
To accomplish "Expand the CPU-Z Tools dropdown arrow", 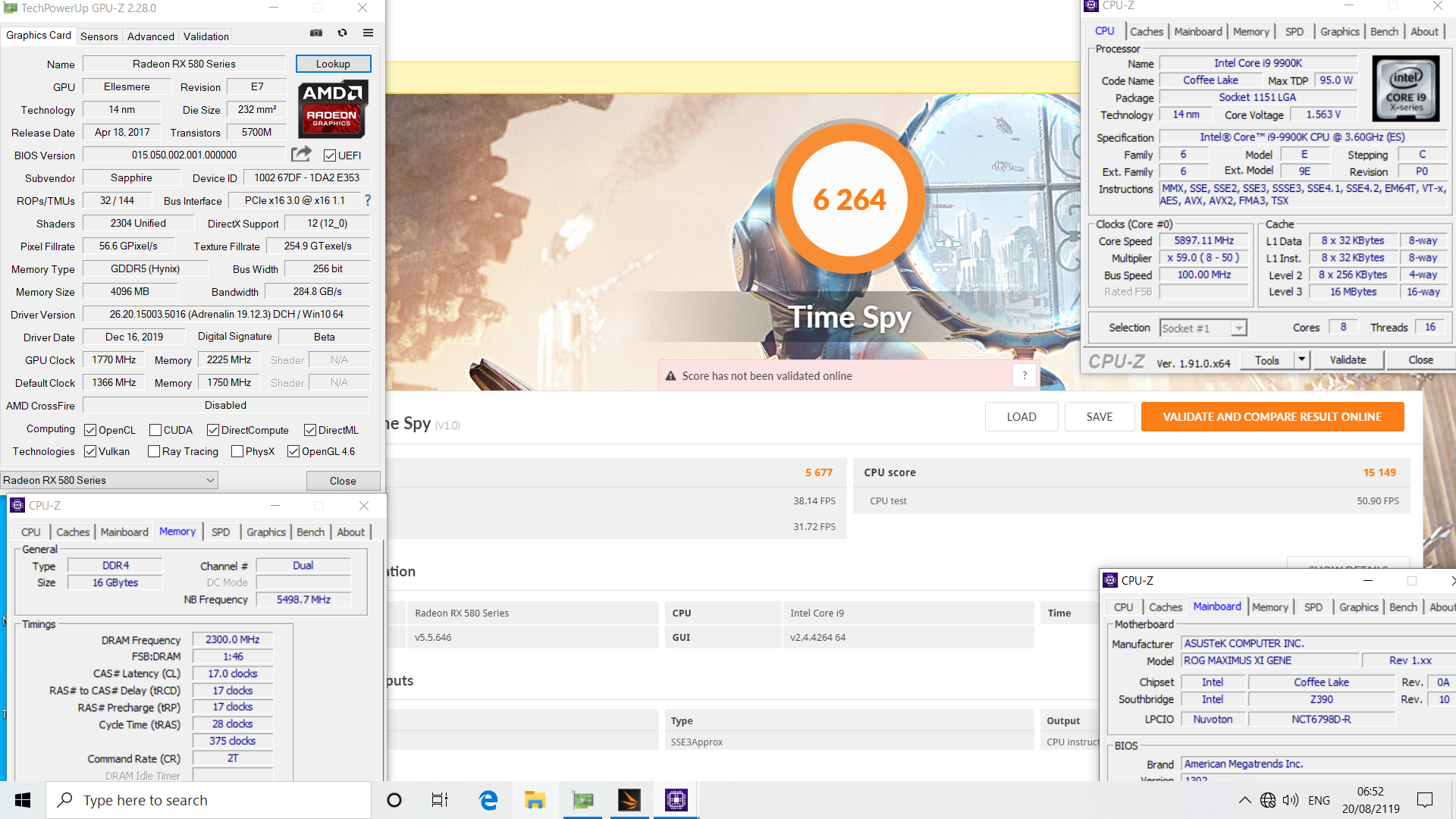I will coord(1302,359).
